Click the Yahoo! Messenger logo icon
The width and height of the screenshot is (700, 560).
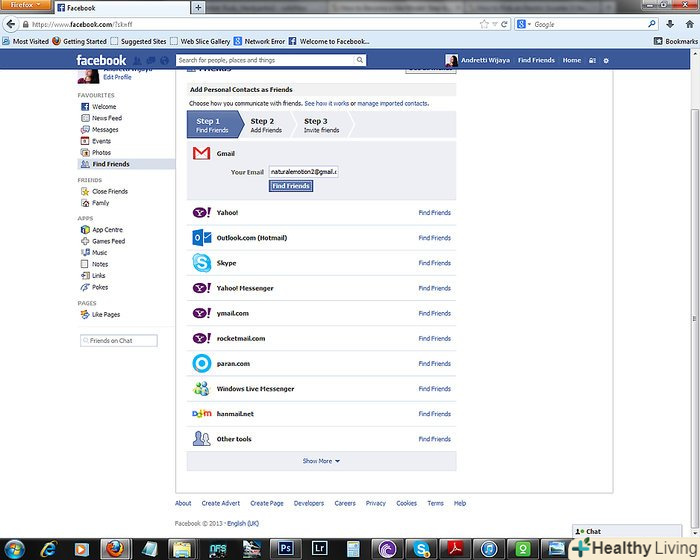pyautogui.click(x=201, y=288)
